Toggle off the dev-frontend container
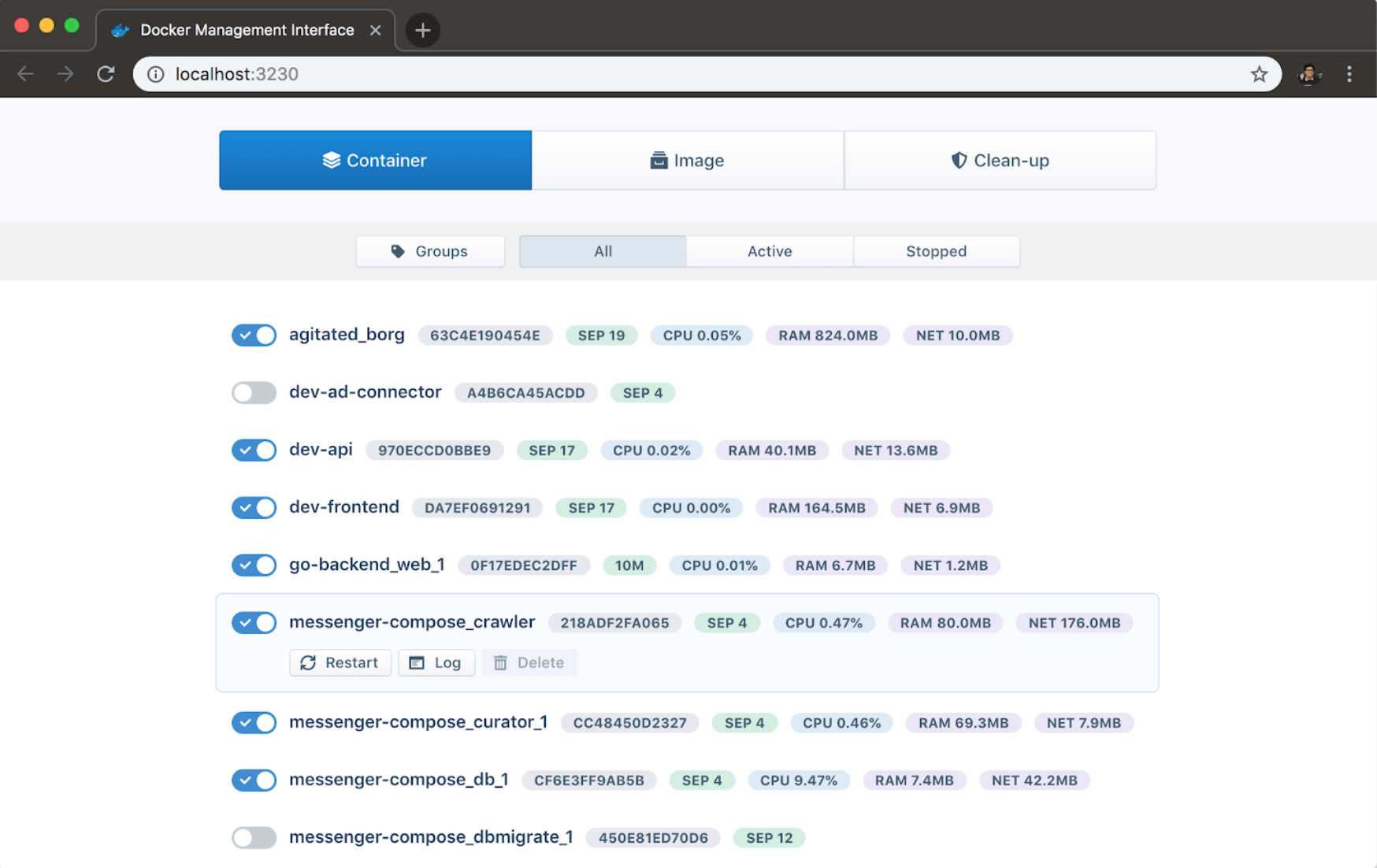The image size is (1377, 868). point(254,507)
